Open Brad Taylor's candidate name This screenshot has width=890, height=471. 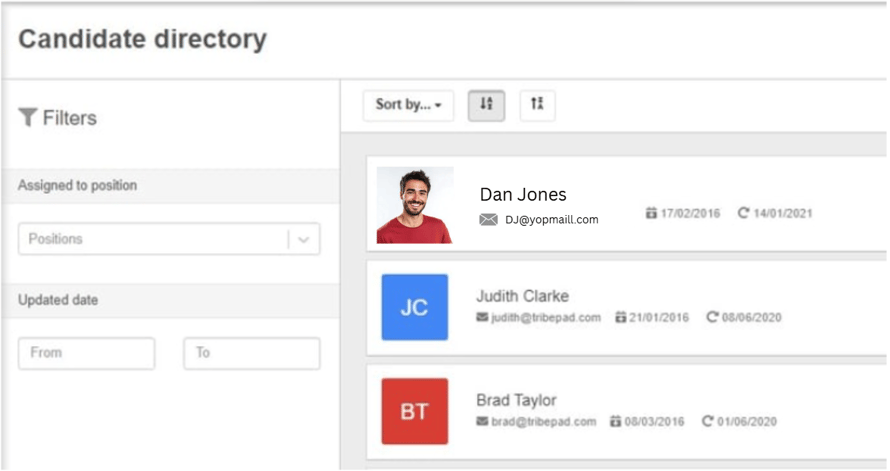(x=516, y=400)
